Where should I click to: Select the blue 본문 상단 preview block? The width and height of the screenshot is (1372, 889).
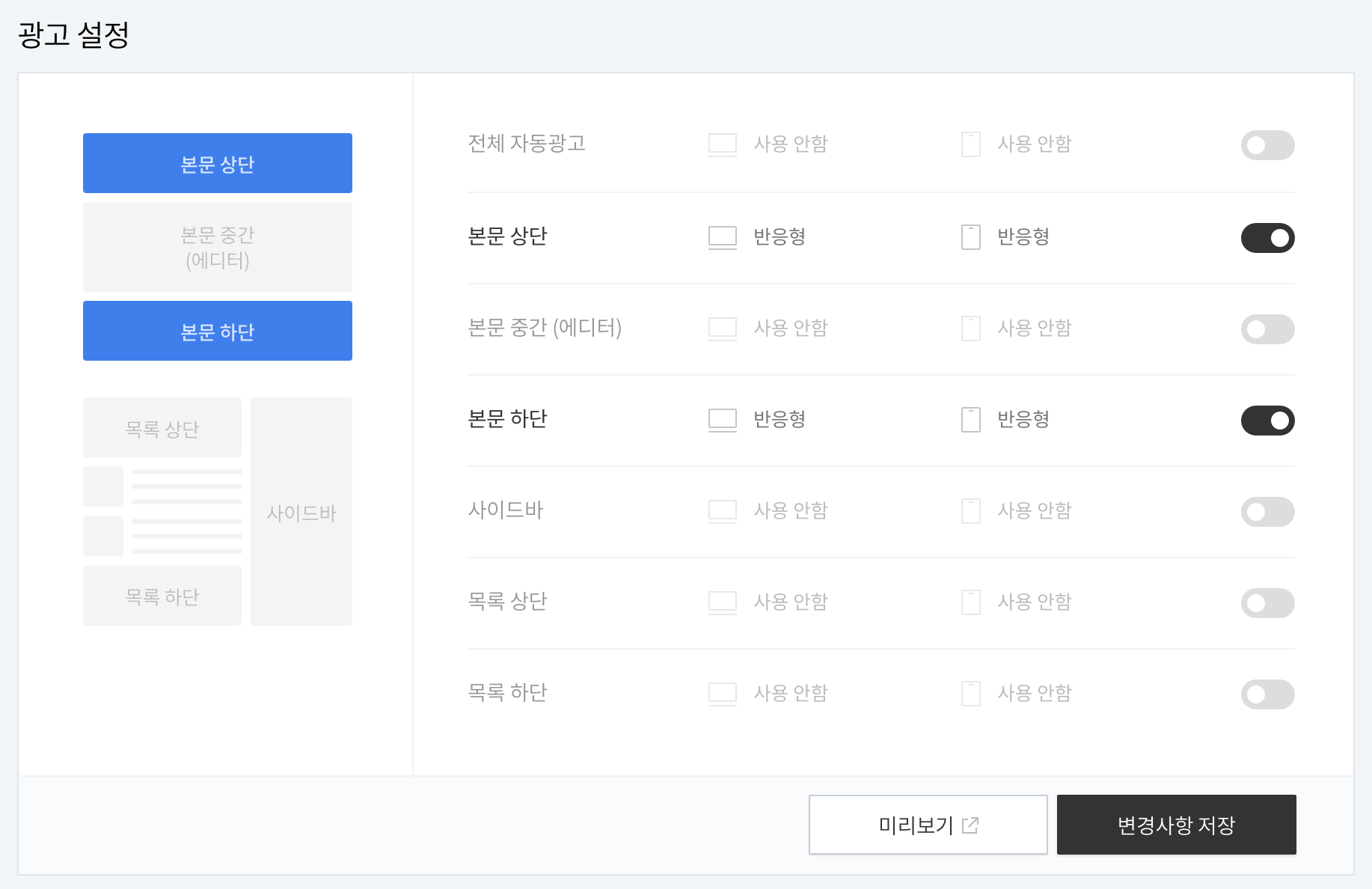[217, 162]
